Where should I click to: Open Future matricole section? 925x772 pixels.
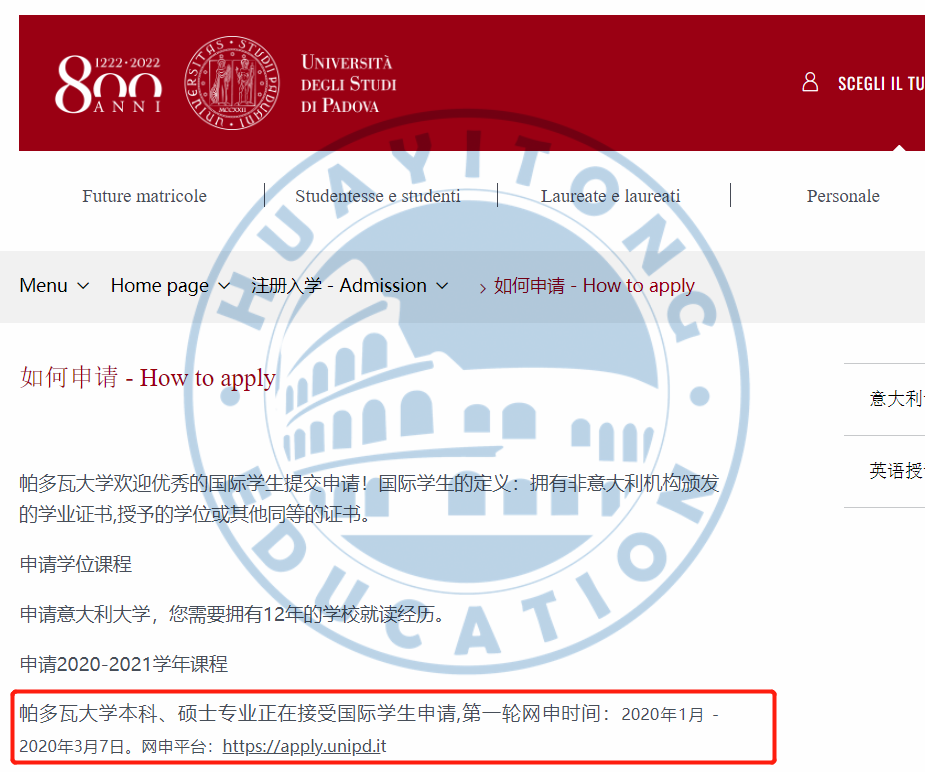(145, 196)
